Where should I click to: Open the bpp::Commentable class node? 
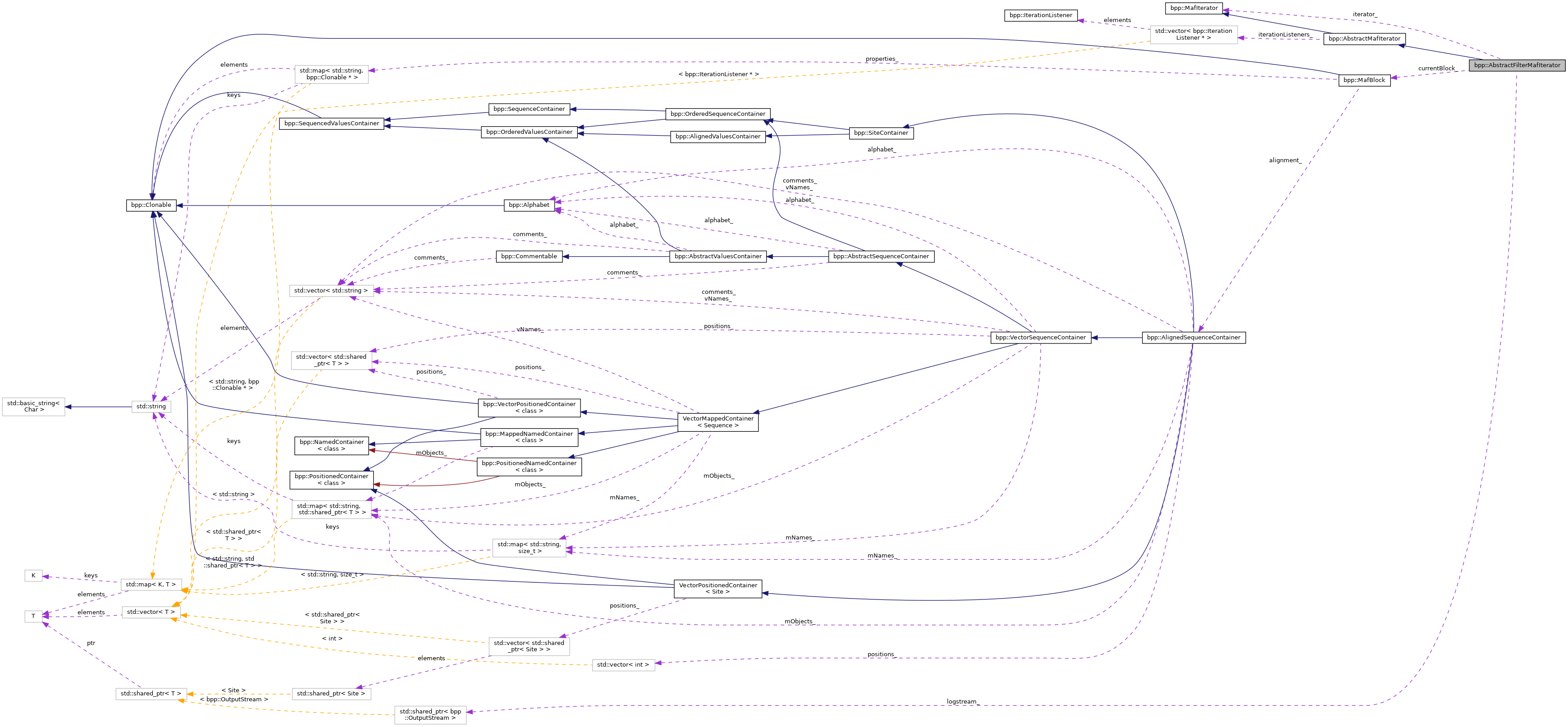click(528, 256)
